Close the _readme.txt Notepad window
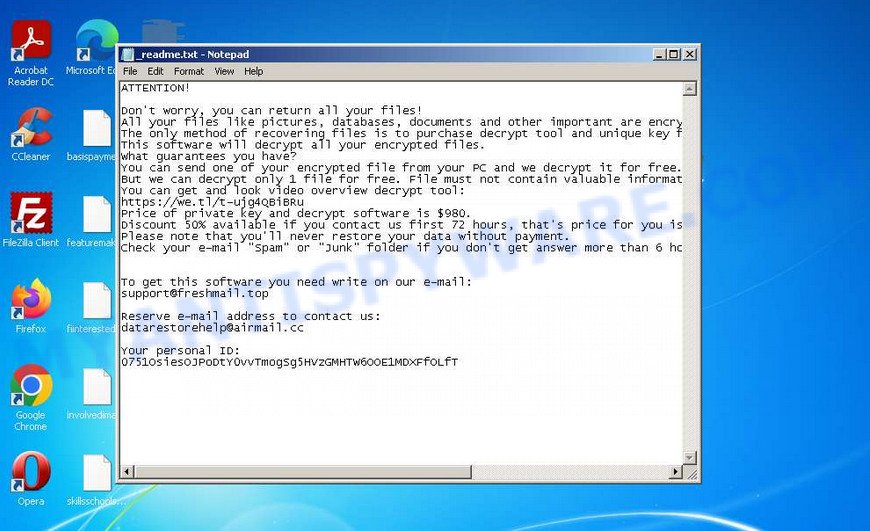The image size is (870, 531). (689, 54)
